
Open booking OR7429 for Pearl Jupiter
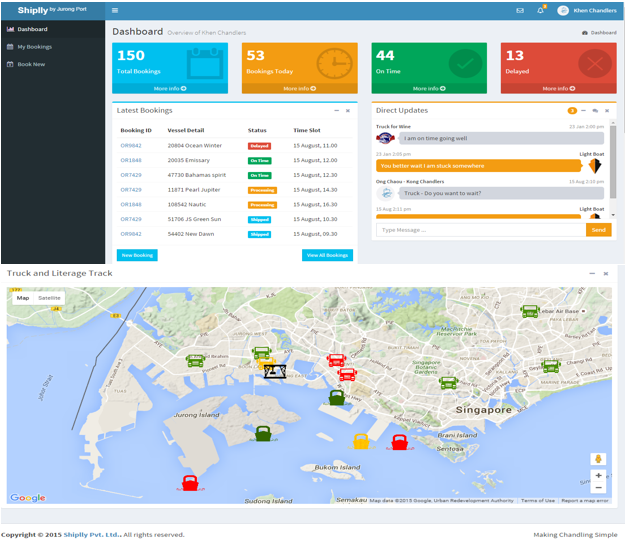point(131,190)
